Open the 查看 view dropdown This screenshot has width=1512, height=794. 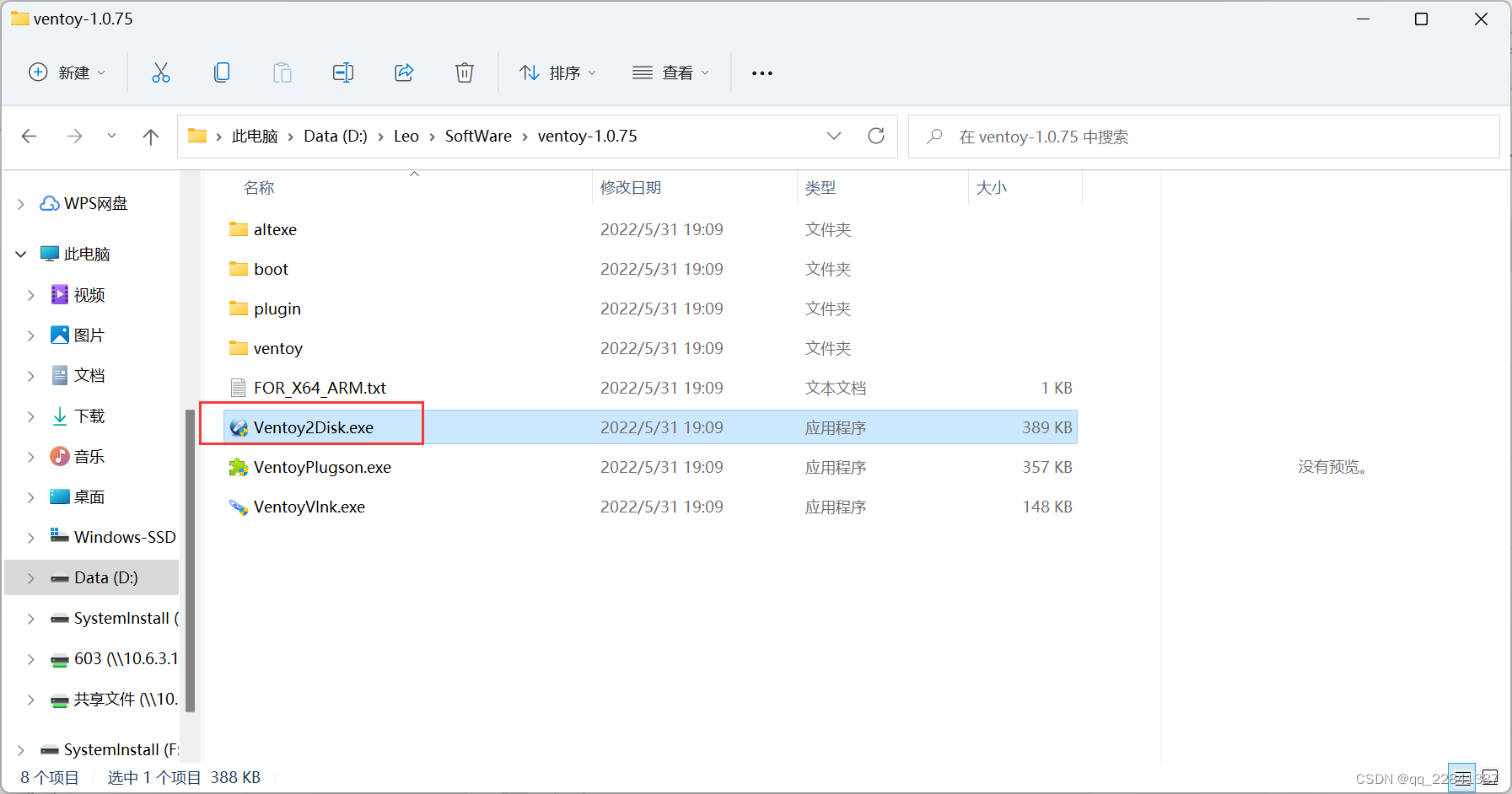(671, 72)
